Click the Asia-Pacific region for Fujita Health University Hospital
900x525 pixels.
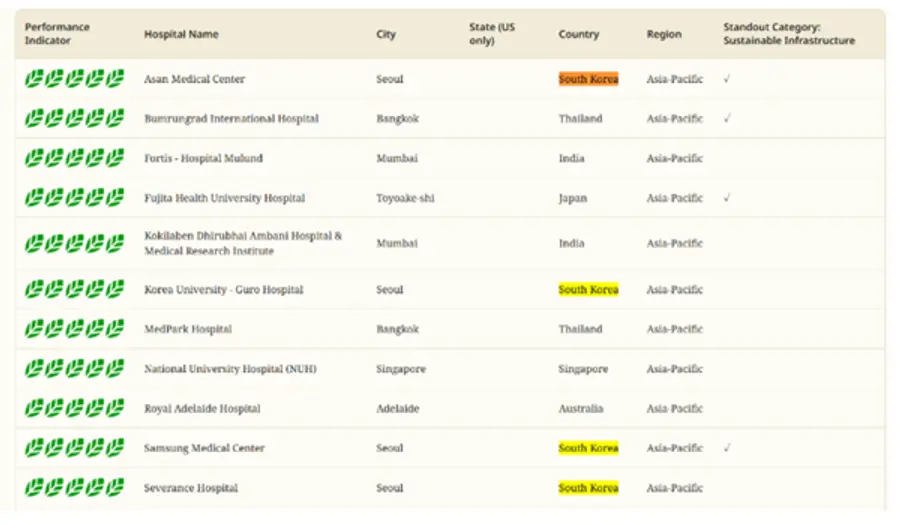[x=674, y=198]
